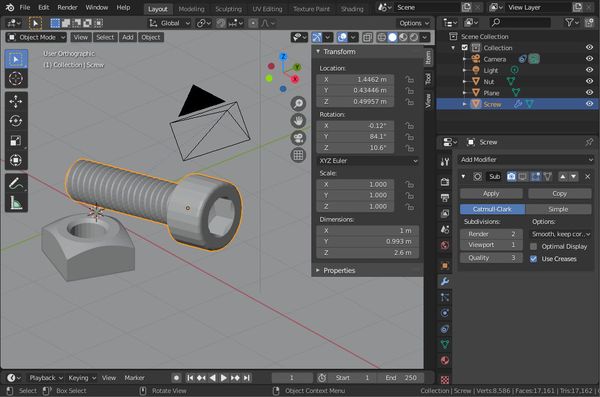Open the Render menu

pyautogui.click(x=67, y=7)
